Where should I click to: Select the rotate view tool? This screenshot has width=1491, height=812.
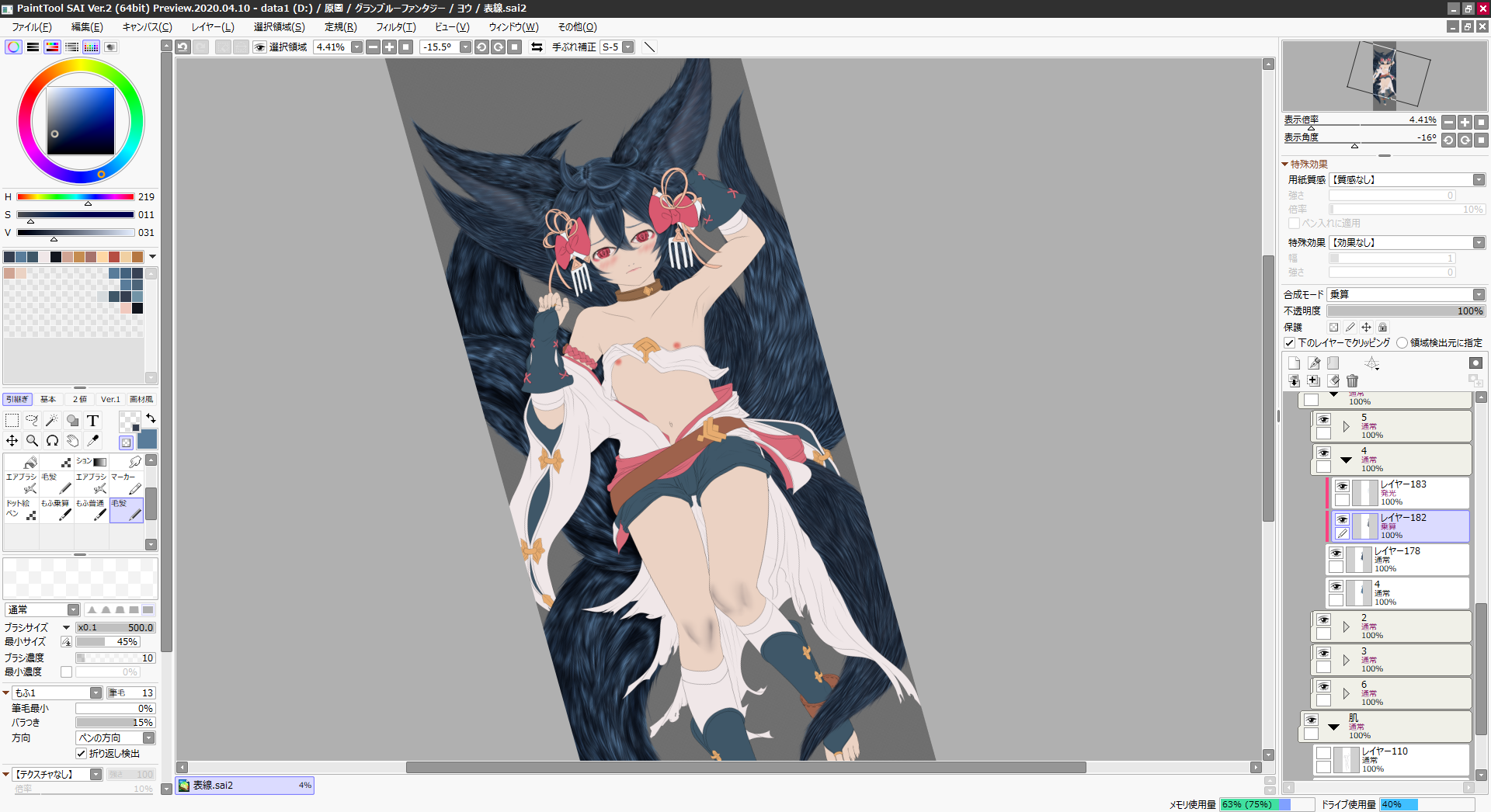coord(52,440)
